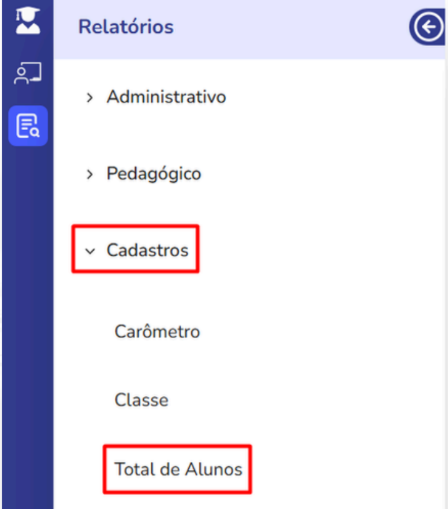
Task: Select the highlighted reports document-search icon
Action: point(28,126)
